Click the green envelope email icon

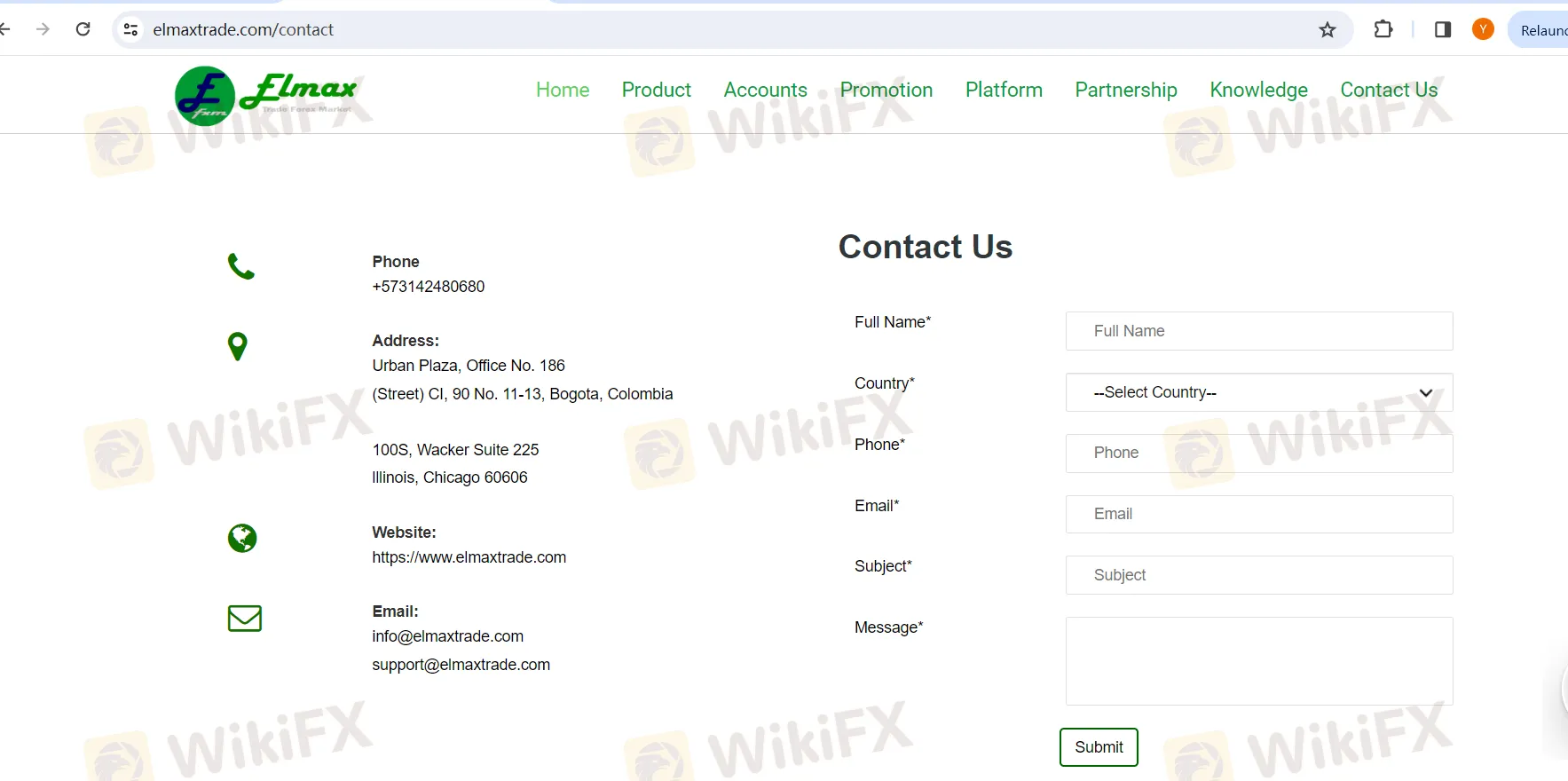point(244,619)
